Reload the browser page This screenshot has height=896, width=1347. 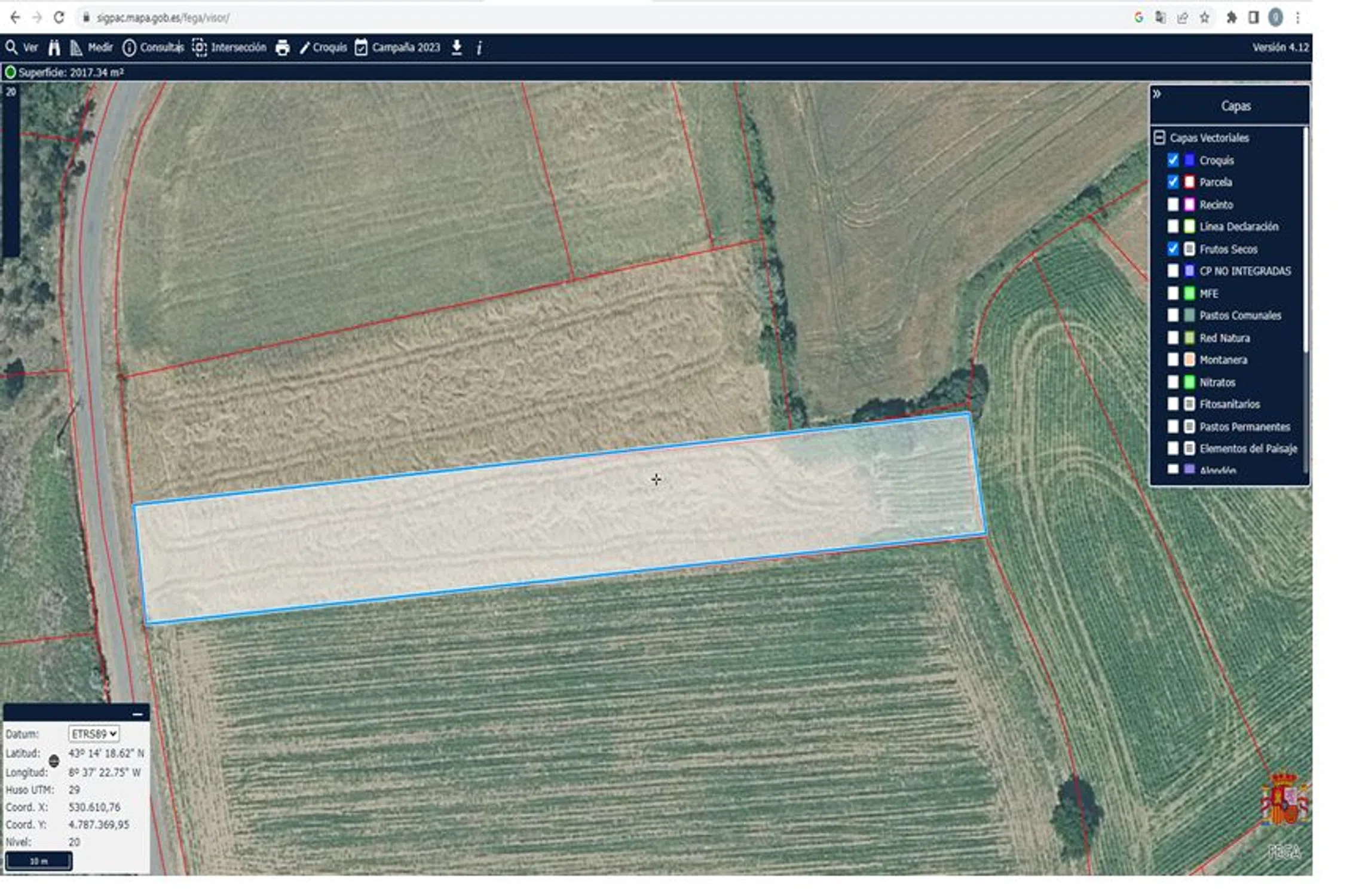click(59, 17)
